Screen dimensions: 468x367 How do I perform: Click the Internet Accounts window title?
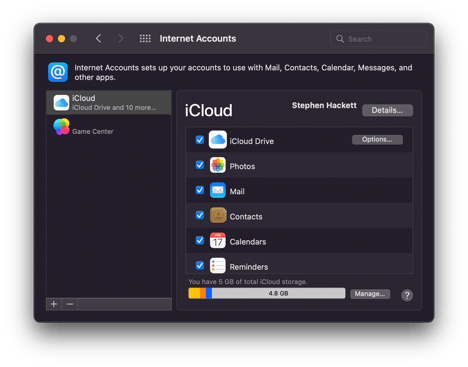[x=198, y=39]
